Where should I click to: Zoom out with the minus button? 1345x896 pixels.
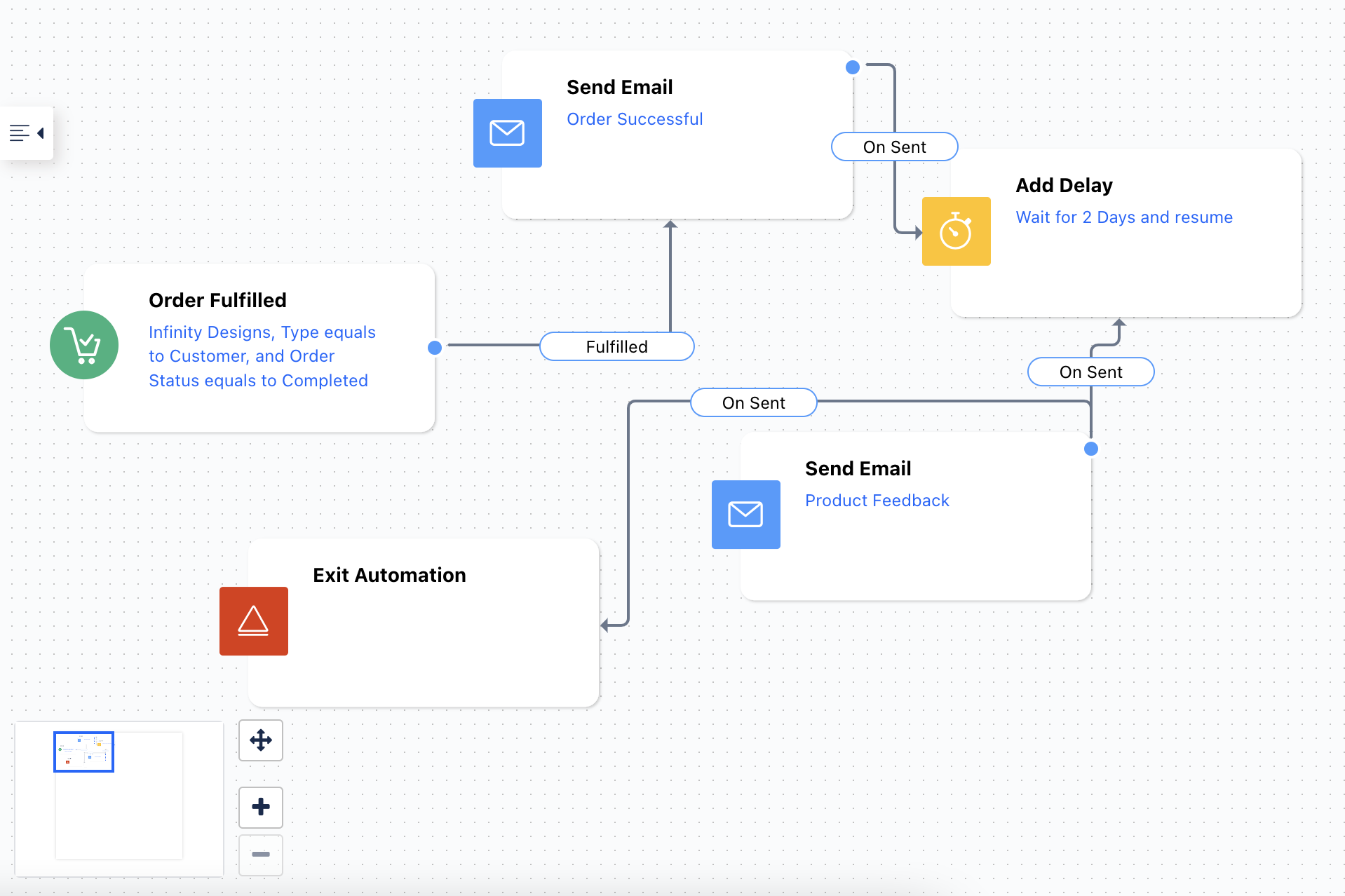261,855
